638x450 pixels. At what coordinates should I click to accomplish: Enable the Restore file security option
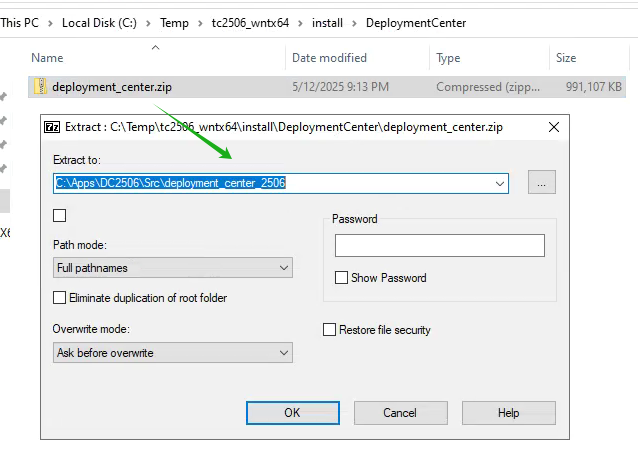coord(330,330)
